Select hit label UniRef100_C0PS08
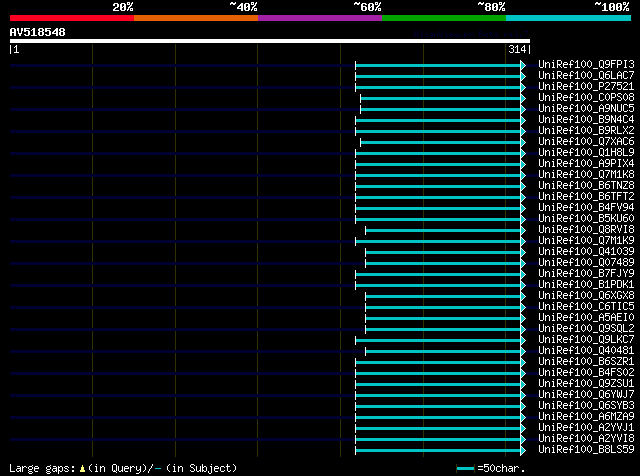This screenshot has height=476, width=640. click(x=586, y=97)
